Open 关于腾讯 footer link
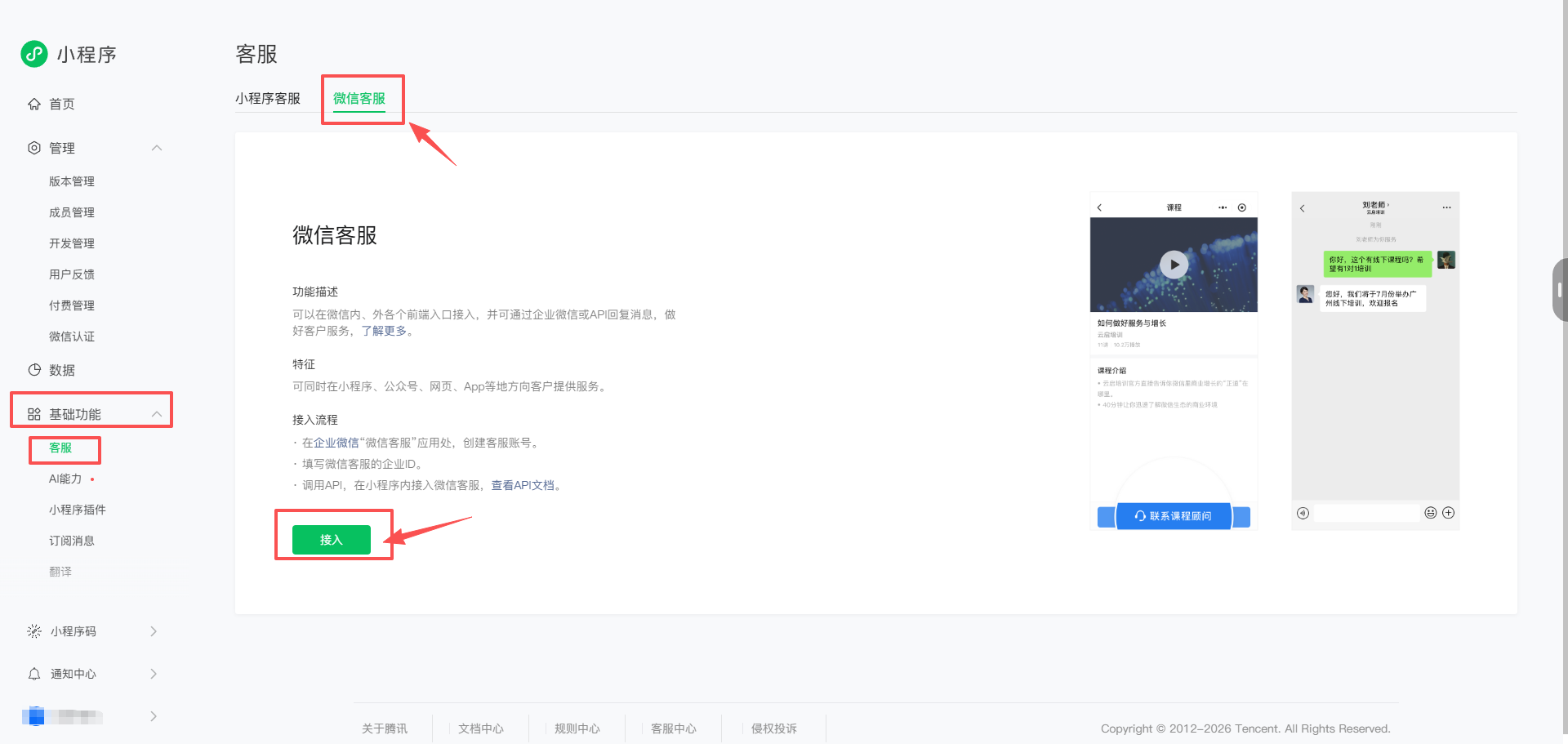Image resolution: width=1568 pixels, height=744 pixels. [385, 728]
